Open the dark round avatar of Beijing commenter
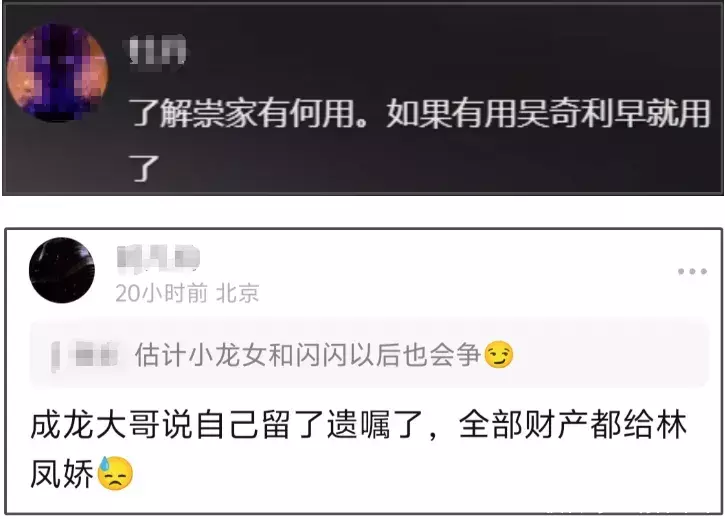The height and width of the screenshot is (519, 725). (61, 270)
